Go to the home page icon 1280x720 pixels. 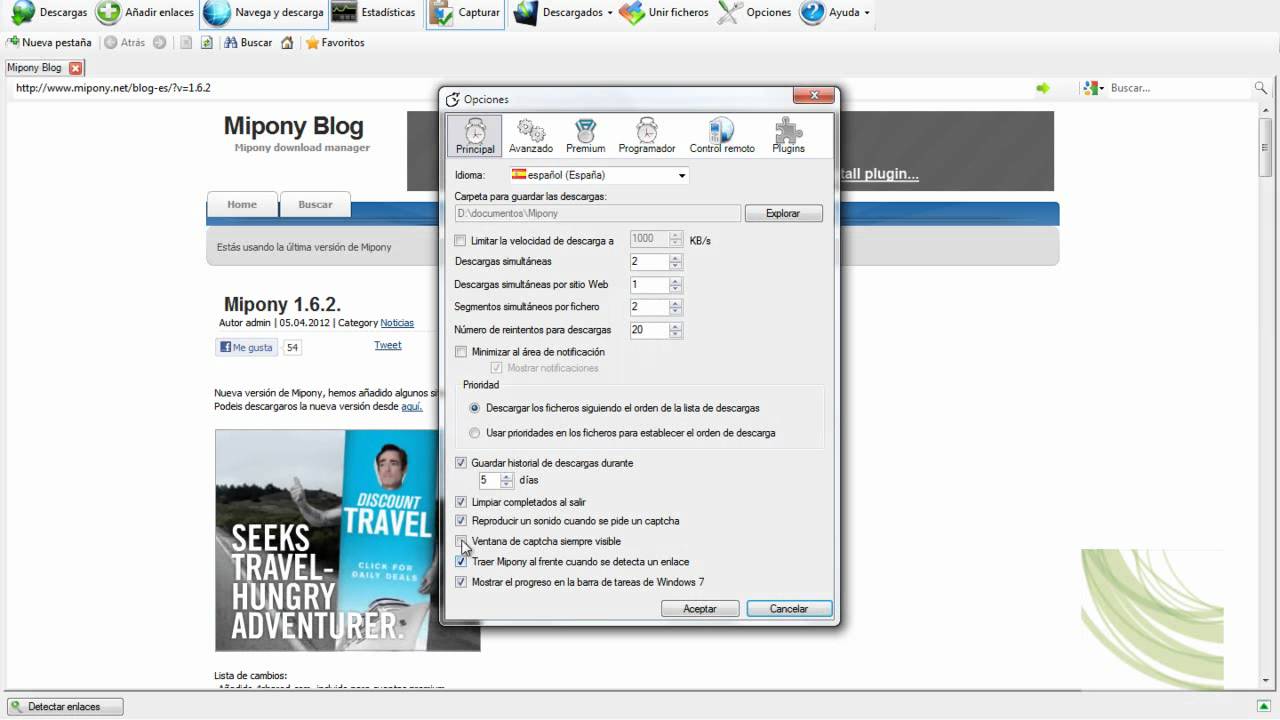(287, 43)
